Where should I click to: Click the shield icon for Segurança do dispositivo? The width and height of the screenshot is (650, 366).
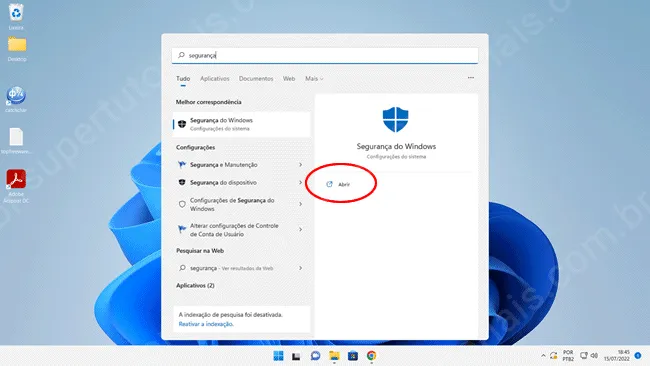182,182
